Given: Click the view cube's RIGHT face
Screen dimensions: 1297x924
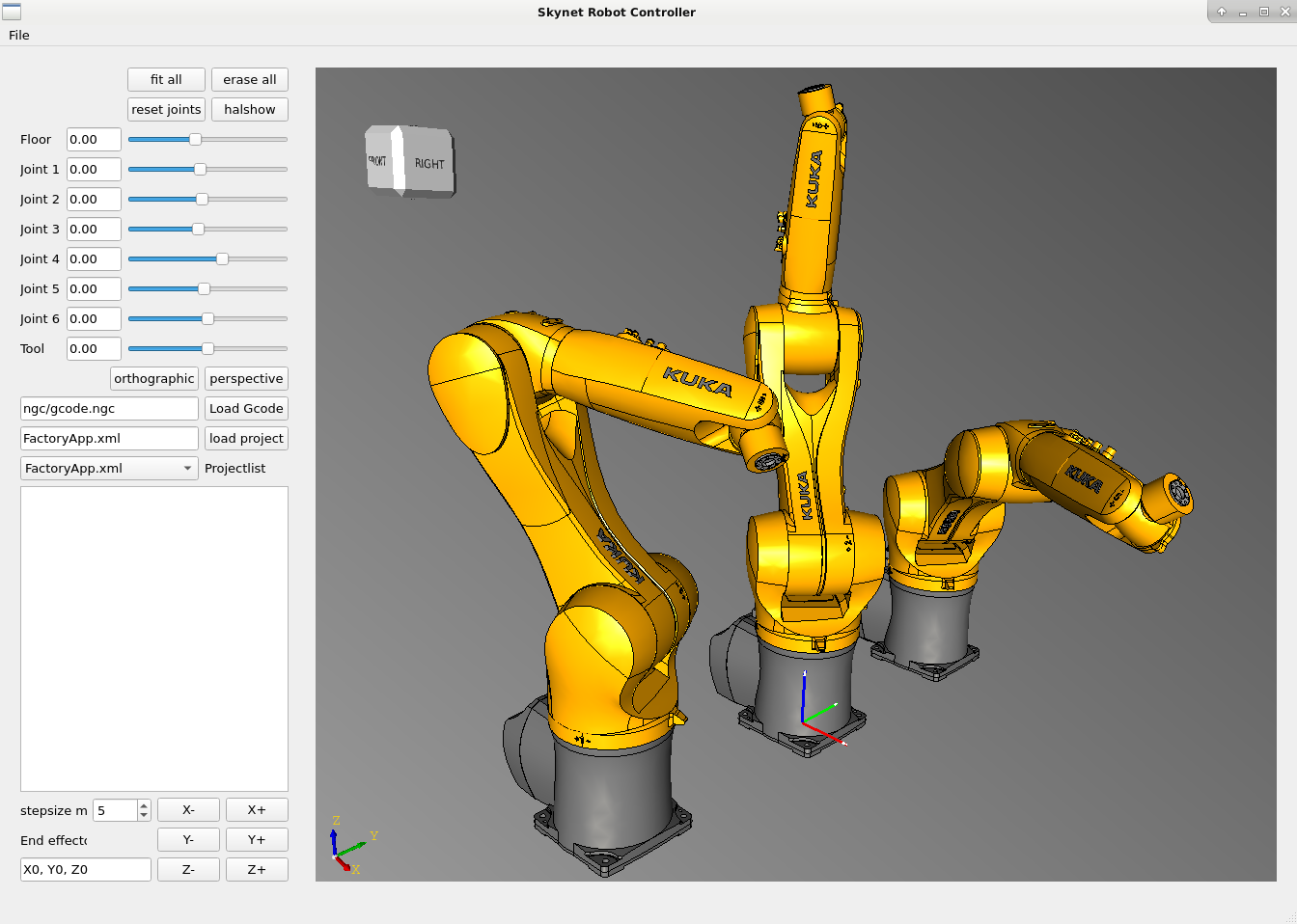Looking at the screenshot, I should (429, 163).
